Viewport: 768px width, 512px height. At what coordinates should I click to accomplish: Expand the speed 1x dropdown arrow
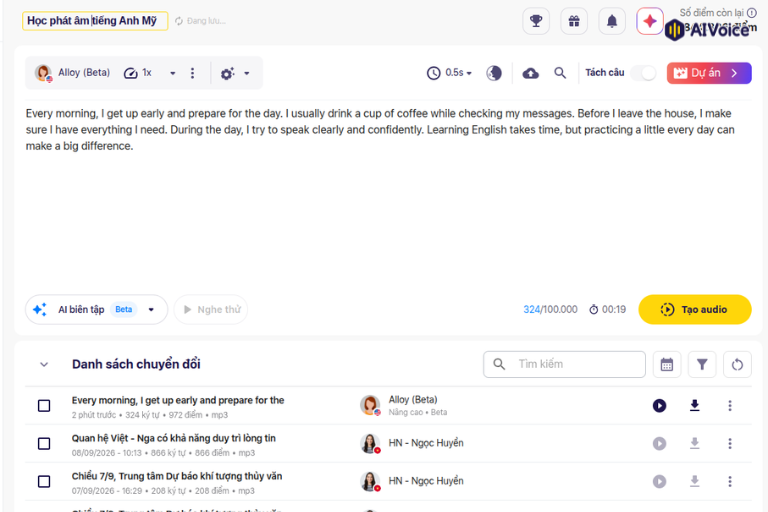click(172, 73)
